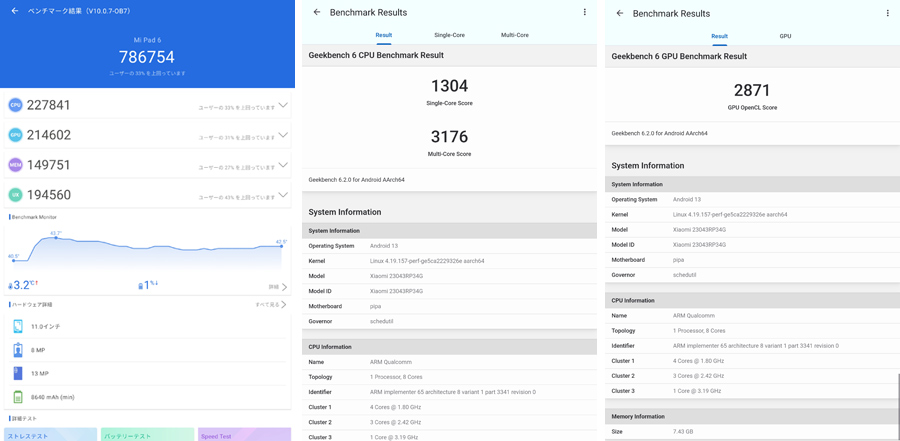
Task: Tap the 11.0 inch screen size icon
Action: coord(18,326)
